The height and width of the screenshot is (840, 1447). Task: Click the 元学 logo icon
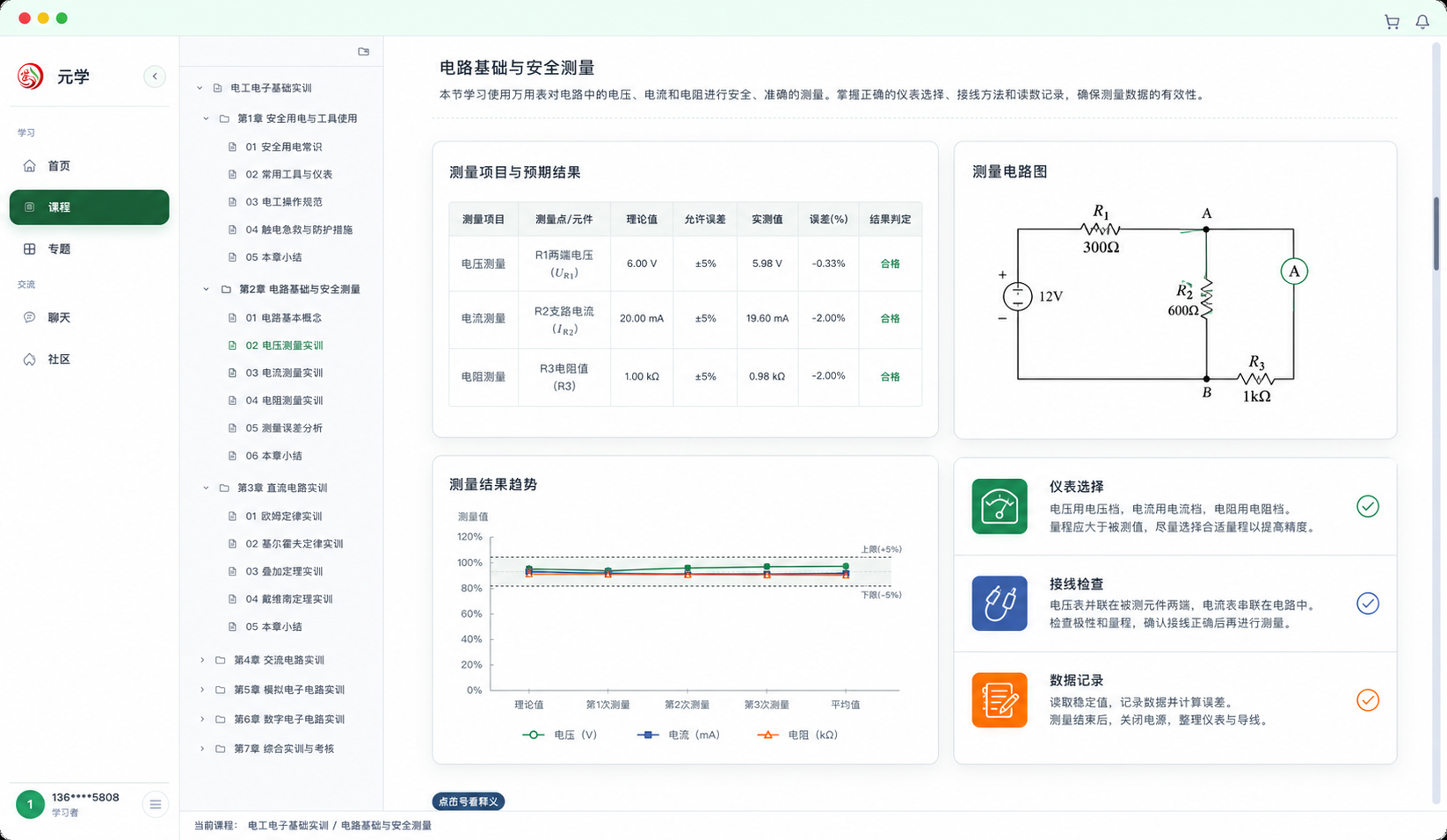31,76
